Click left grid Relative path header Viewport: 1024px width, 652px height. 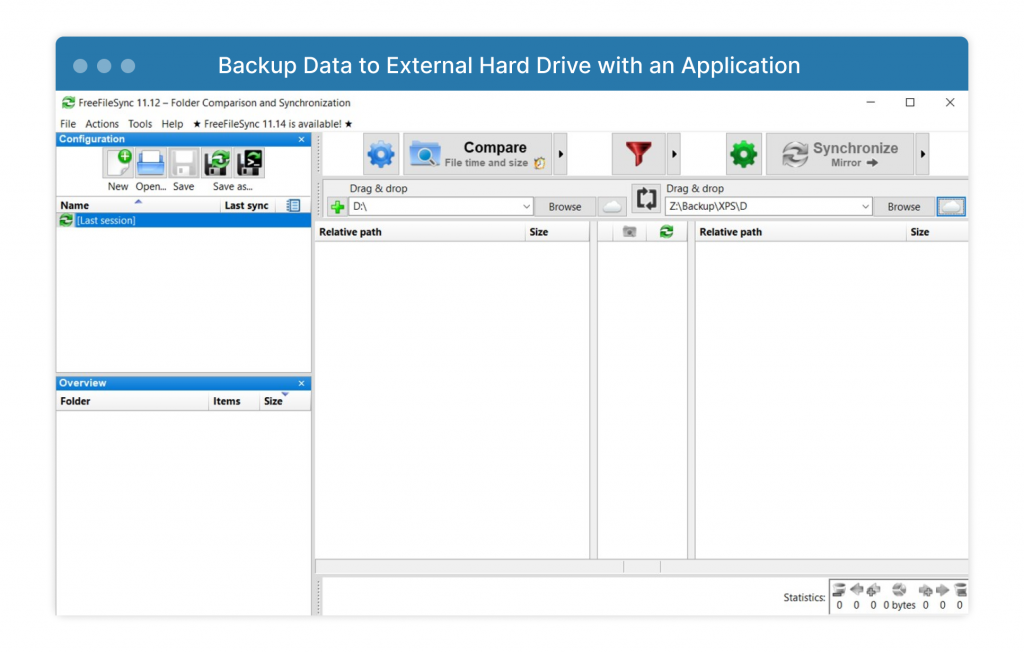click(420, 233)
